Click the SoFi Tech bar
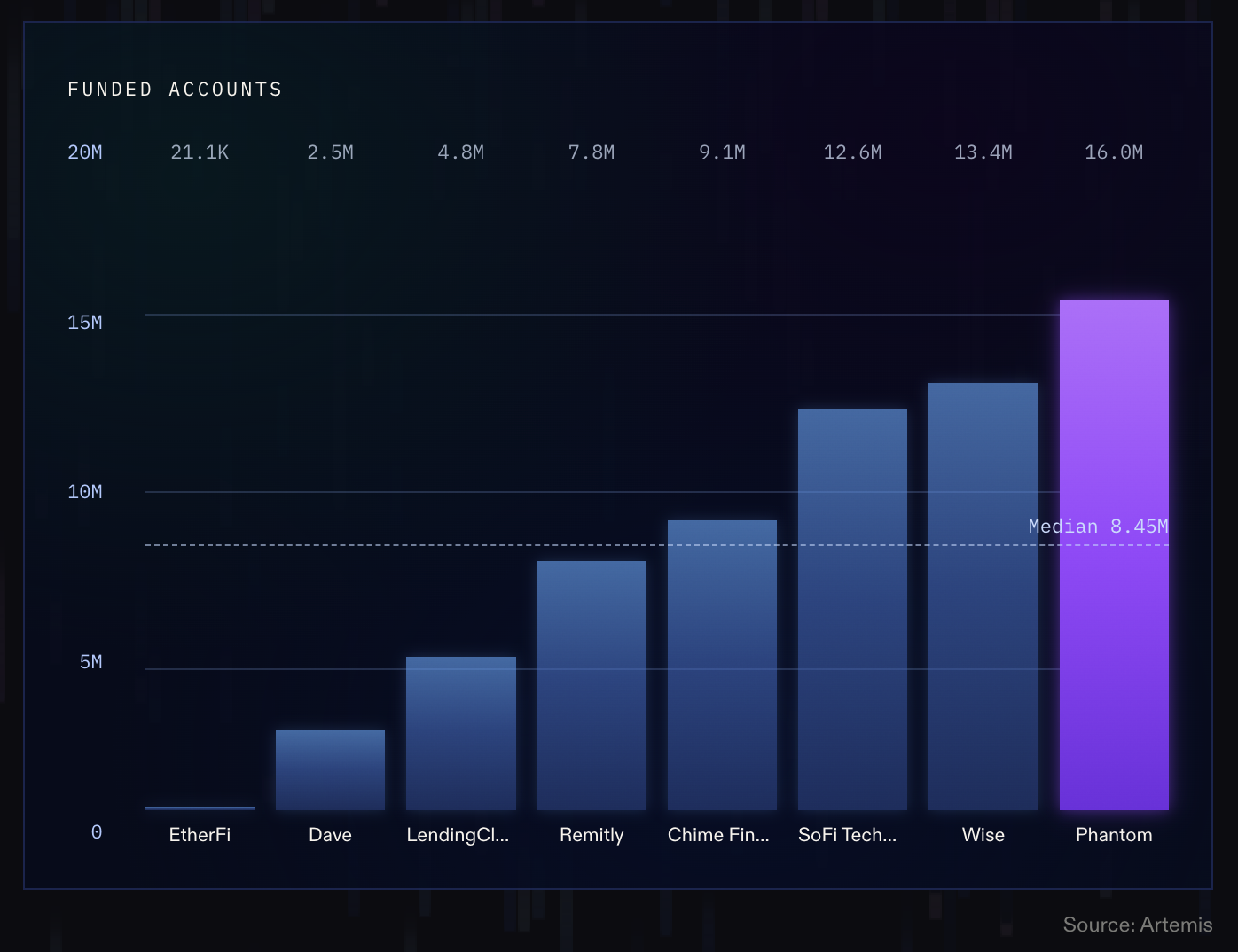Viewport: 1238px width, 952px height. [852, 609]
